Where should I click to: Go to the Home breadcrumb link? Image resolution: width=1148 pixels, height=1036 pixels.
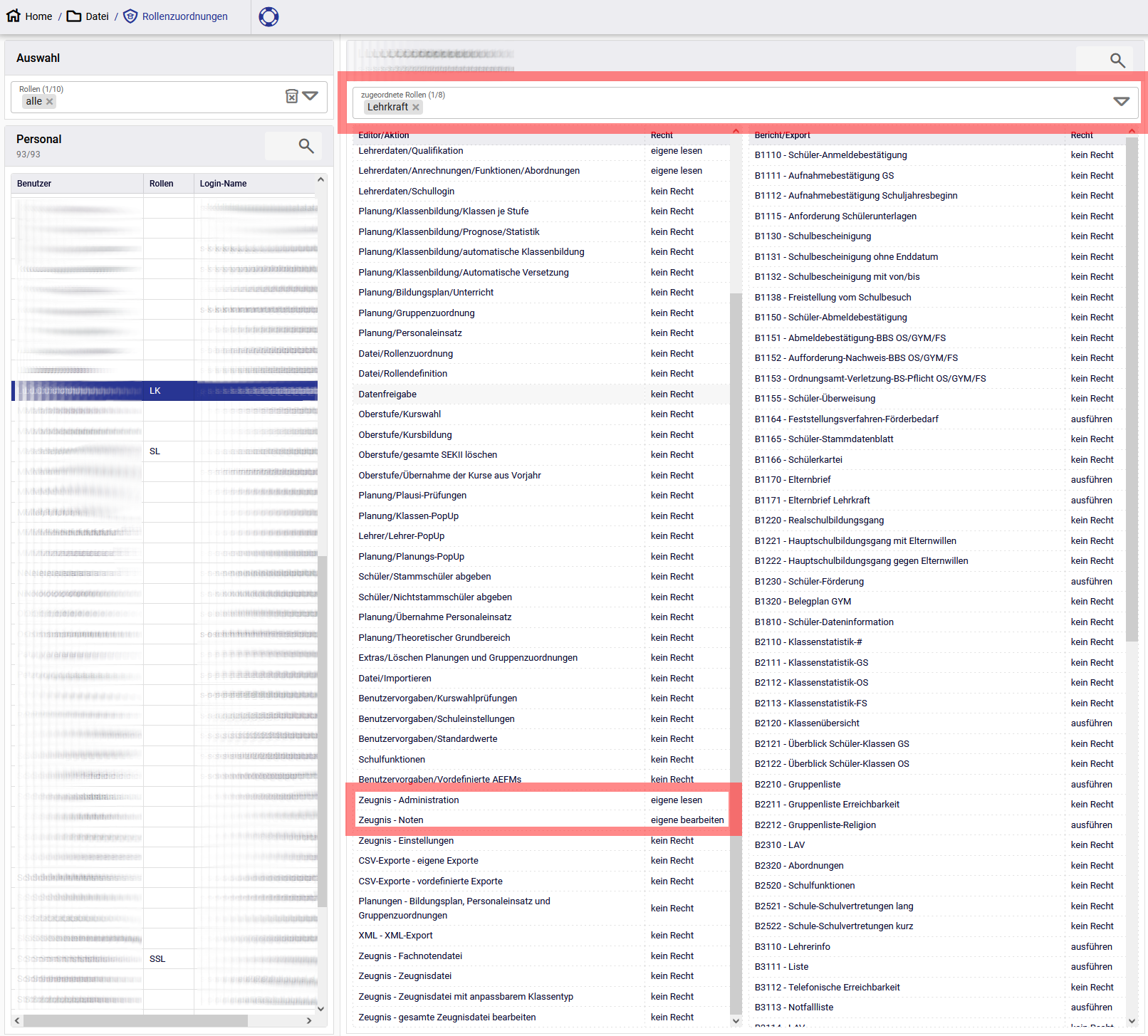pos(38,16)
